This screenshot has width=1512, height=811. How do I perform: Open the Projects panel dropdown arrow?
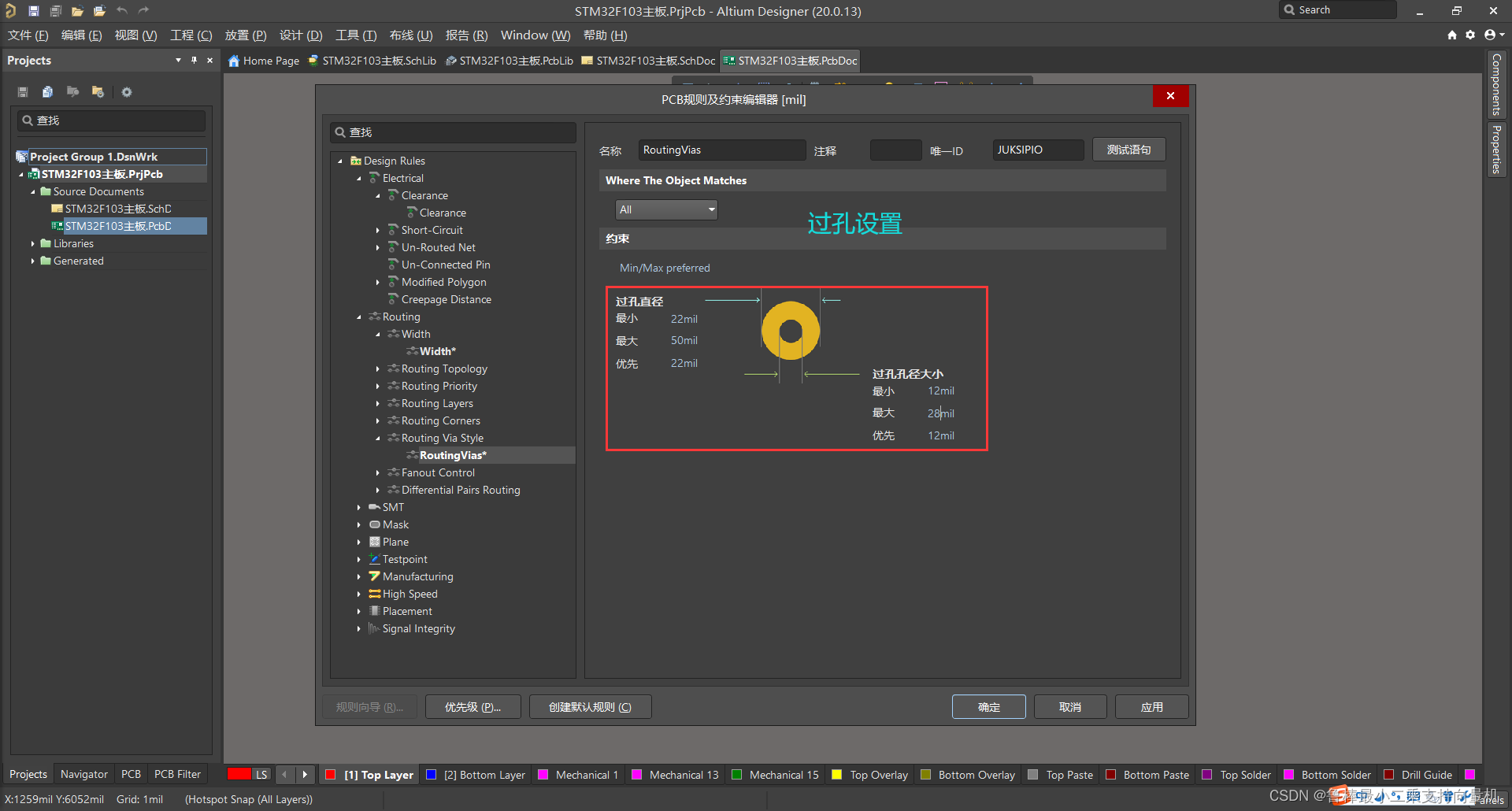(178, 61)
